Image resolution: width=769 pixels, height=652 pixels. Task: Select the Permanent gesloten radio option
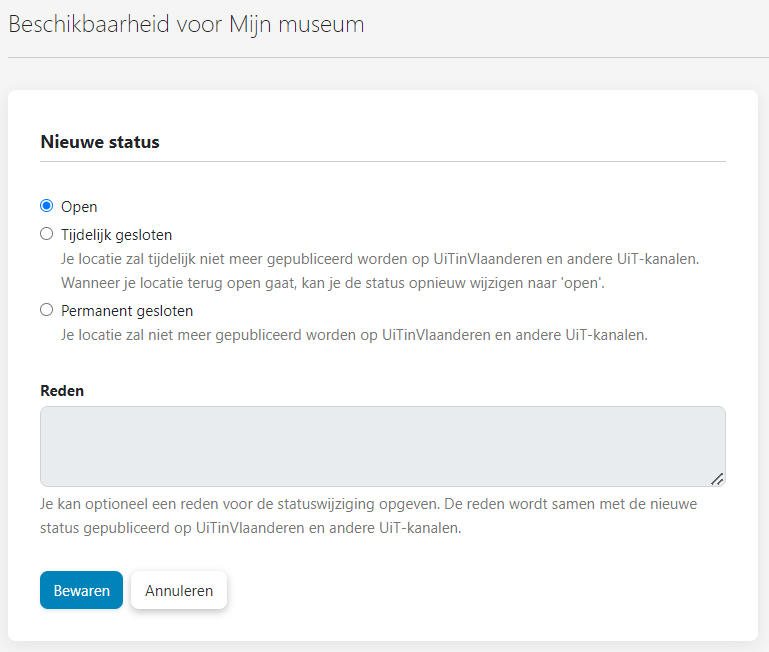pyautogui.click(x=47, y=310)
